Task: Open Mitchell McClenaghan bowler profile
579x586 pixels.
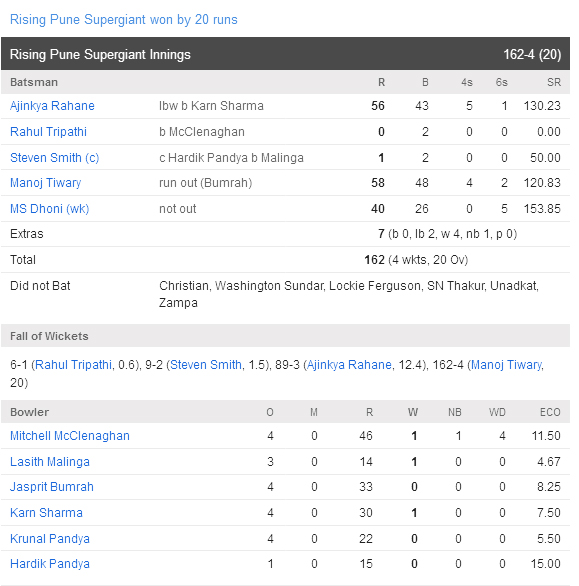Action: 70,436
